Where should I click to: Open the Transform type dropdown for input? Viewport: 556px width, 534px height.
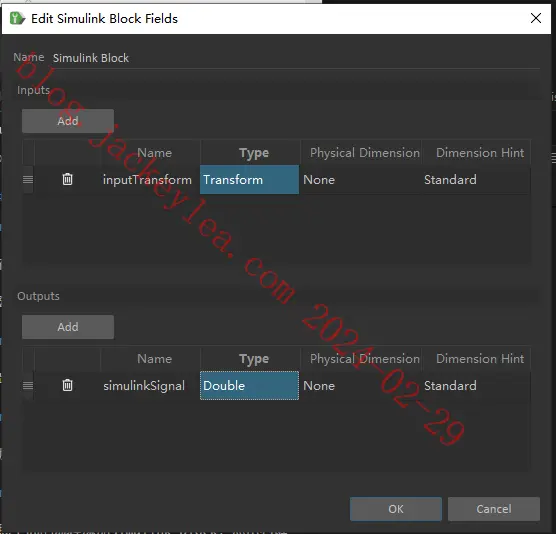(249, 179)
